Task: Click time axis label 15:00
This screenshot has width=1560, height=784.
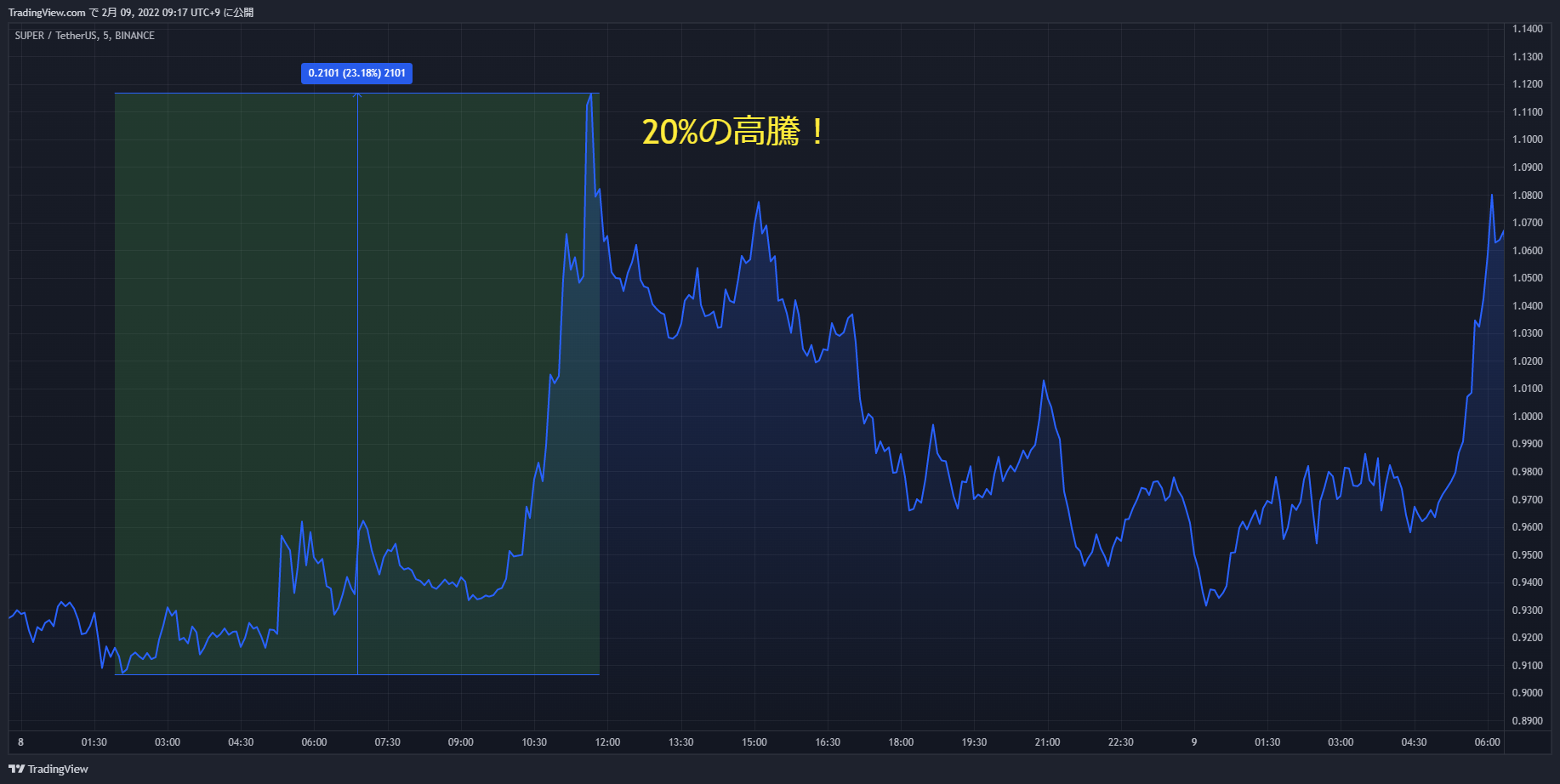Action: (754, 742)
